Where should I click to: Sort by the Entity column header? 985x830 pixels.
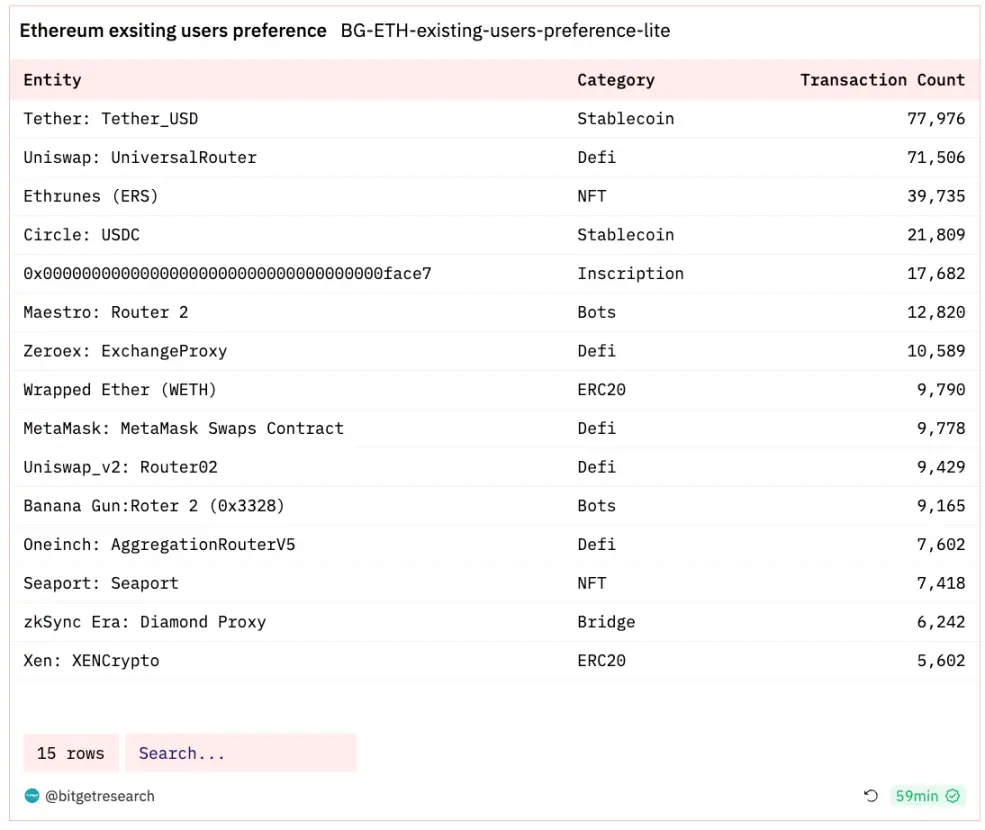click(x=52, y=80)
